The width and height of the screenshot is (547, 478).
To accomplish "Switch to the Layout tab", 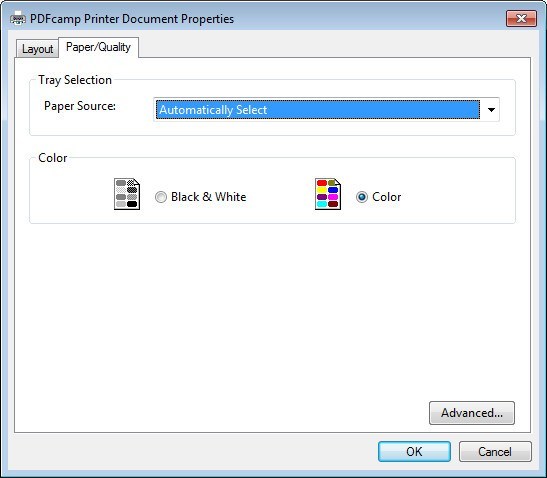I will (37, 49).
